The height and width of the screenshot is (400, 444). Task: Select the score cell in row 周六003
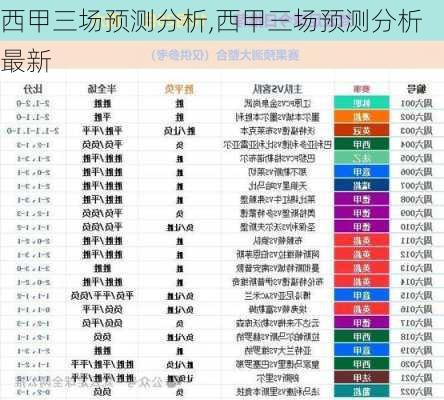[33, 131]
